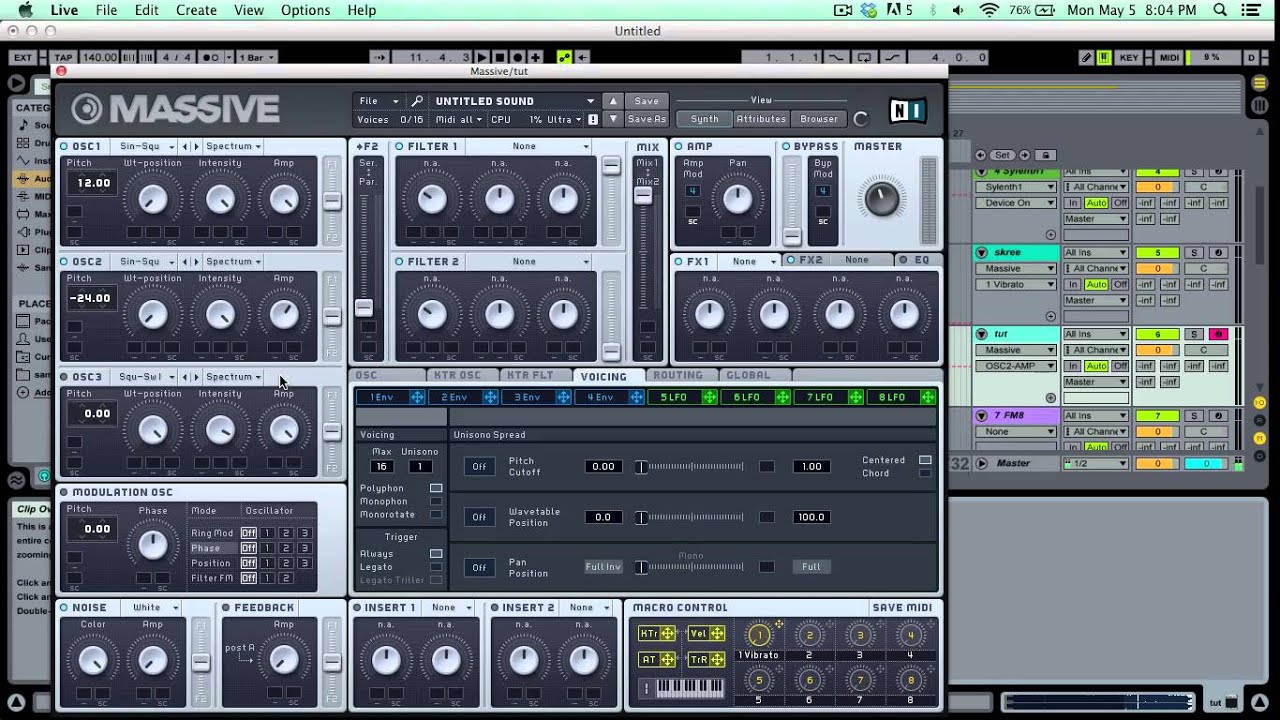Click the 5LFO modulation crosshair handle
Image resolution: width=1280 pixels, height=720 pixels.
tap(709, 397)
